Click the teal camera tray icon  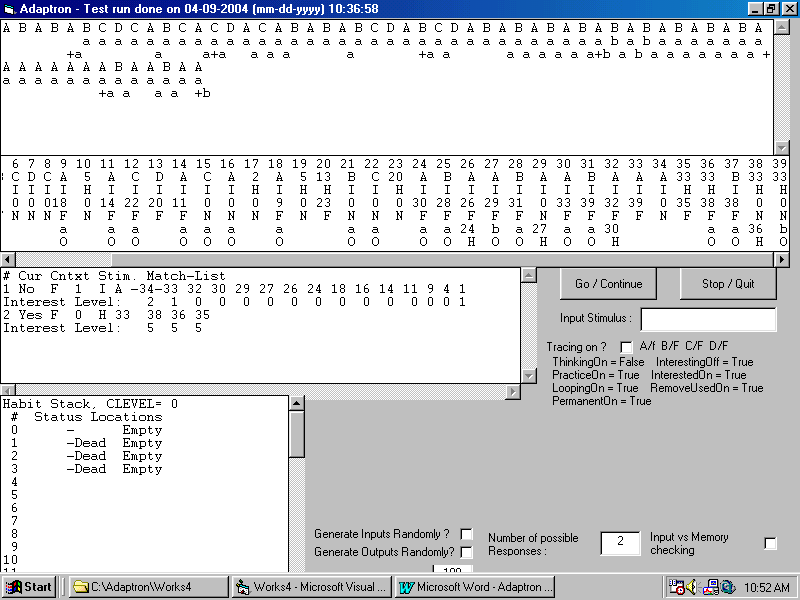click(x=728, y=587)
